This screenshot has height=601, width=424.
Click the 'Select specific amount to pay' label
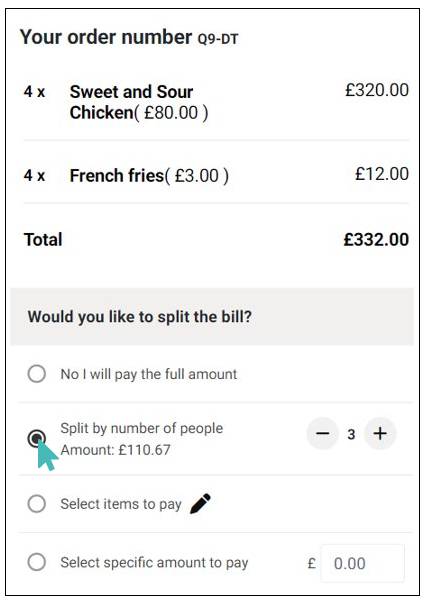154,563
